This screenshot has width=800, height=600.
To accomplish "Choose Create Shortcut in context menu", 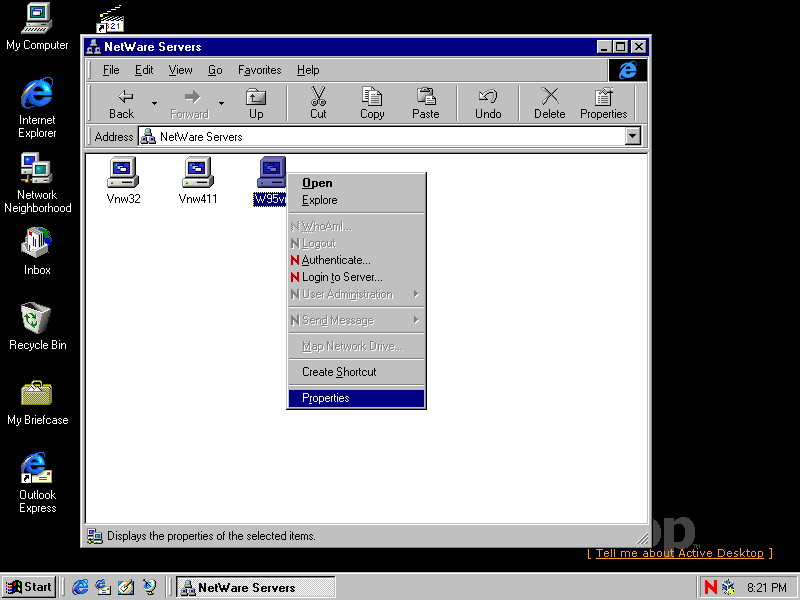I will click(x=356, y=372).
